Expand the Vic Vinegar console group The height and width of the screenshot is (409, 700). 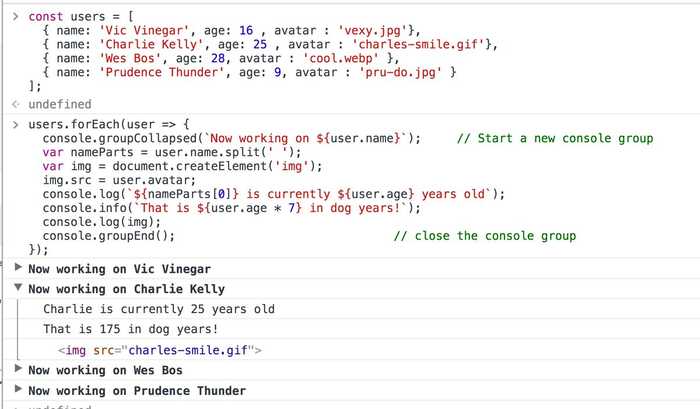[18, 267]
